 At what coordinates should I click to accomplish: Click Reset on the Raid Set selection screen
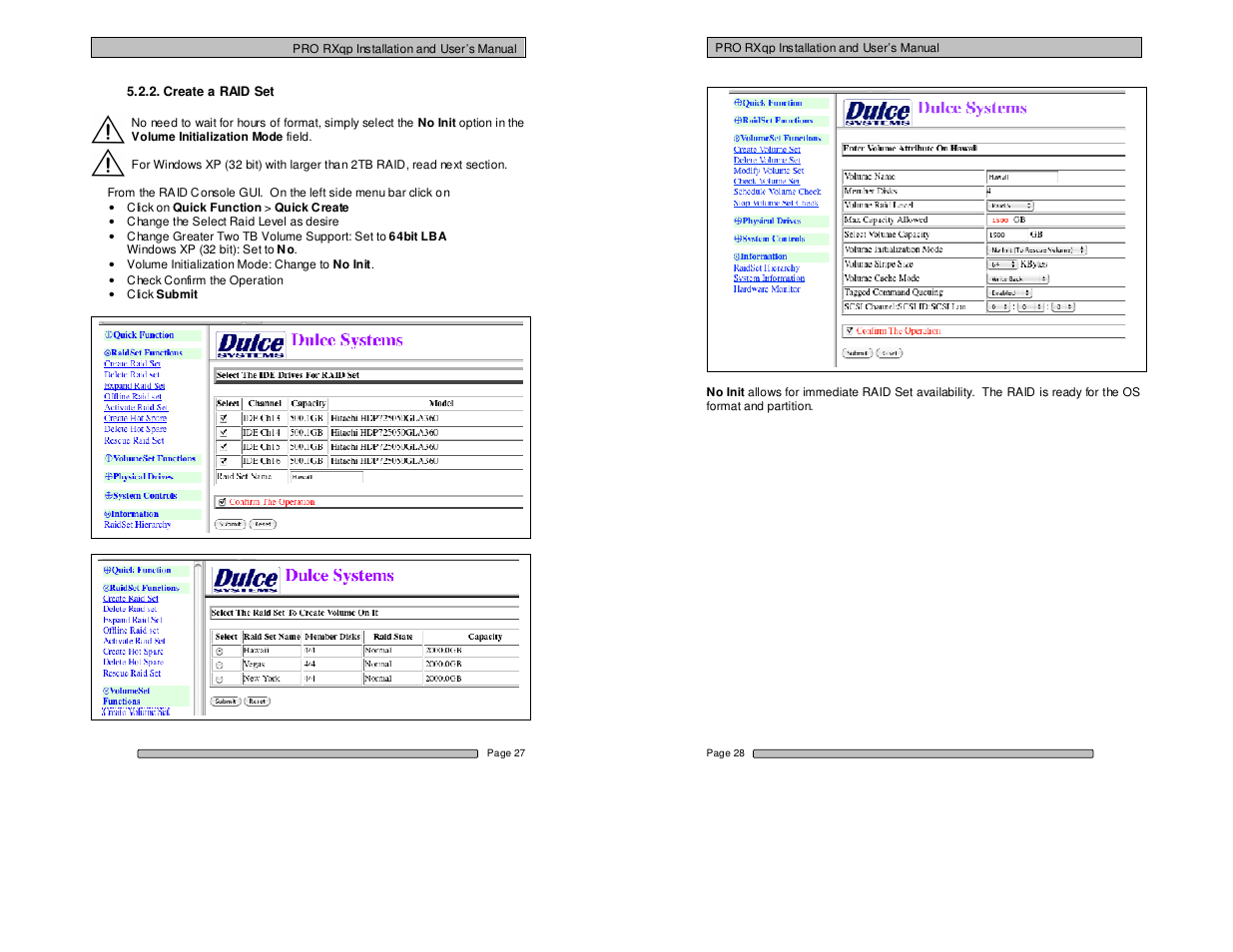pyautogui.click(x=258, y=702)
